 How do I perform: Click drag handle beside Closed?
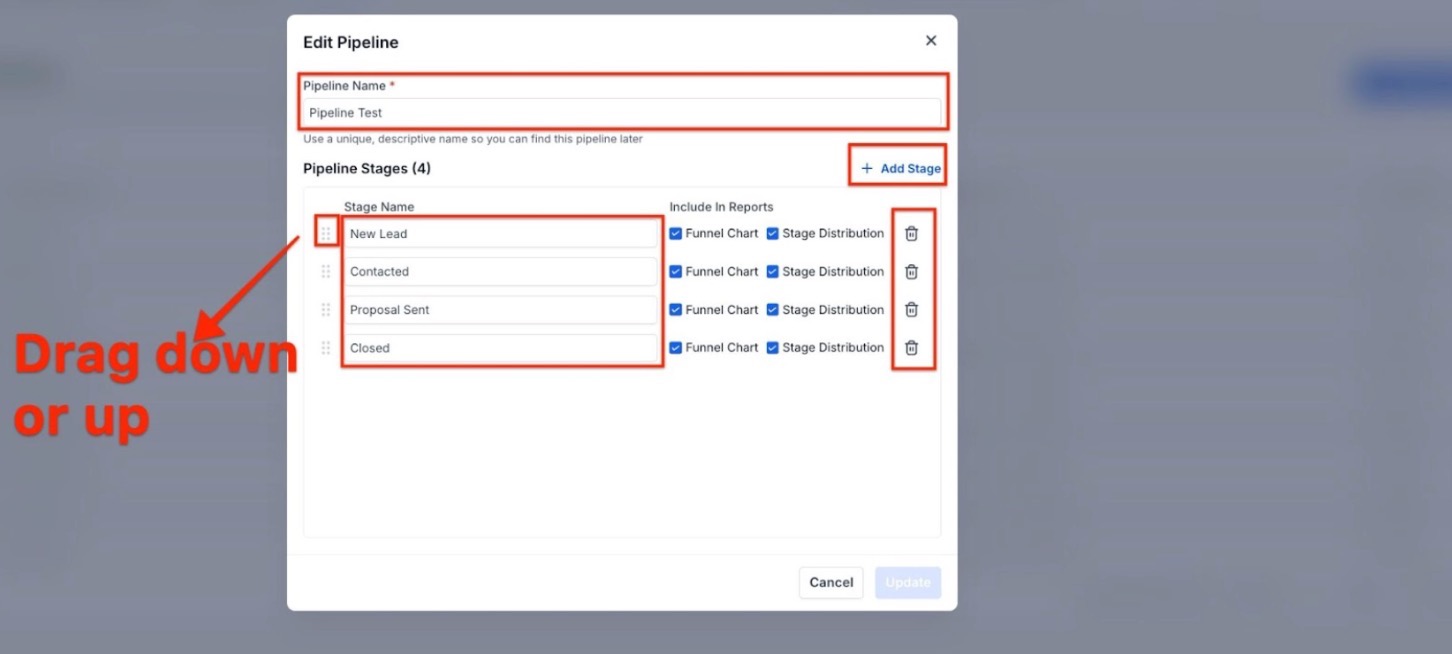click(x=326, y=348)
